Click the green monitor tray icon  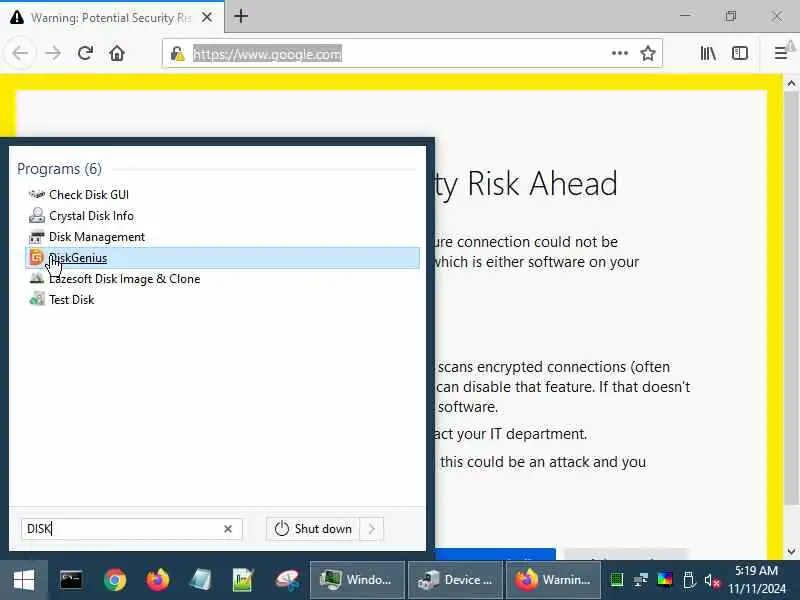click(616, 580)
